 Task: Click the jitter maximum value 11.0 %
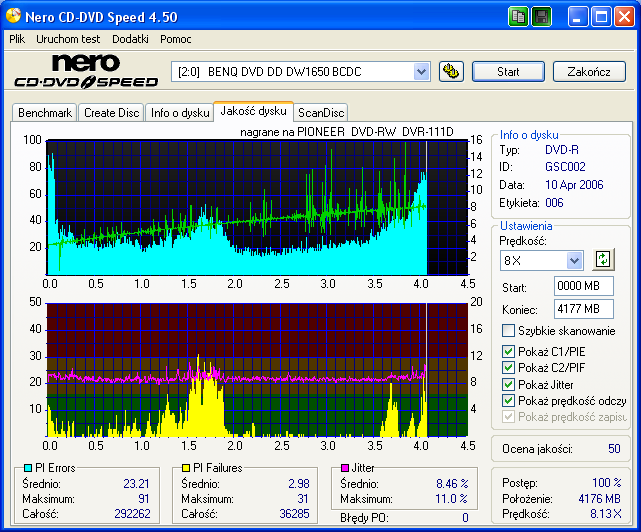coord(451,499)
